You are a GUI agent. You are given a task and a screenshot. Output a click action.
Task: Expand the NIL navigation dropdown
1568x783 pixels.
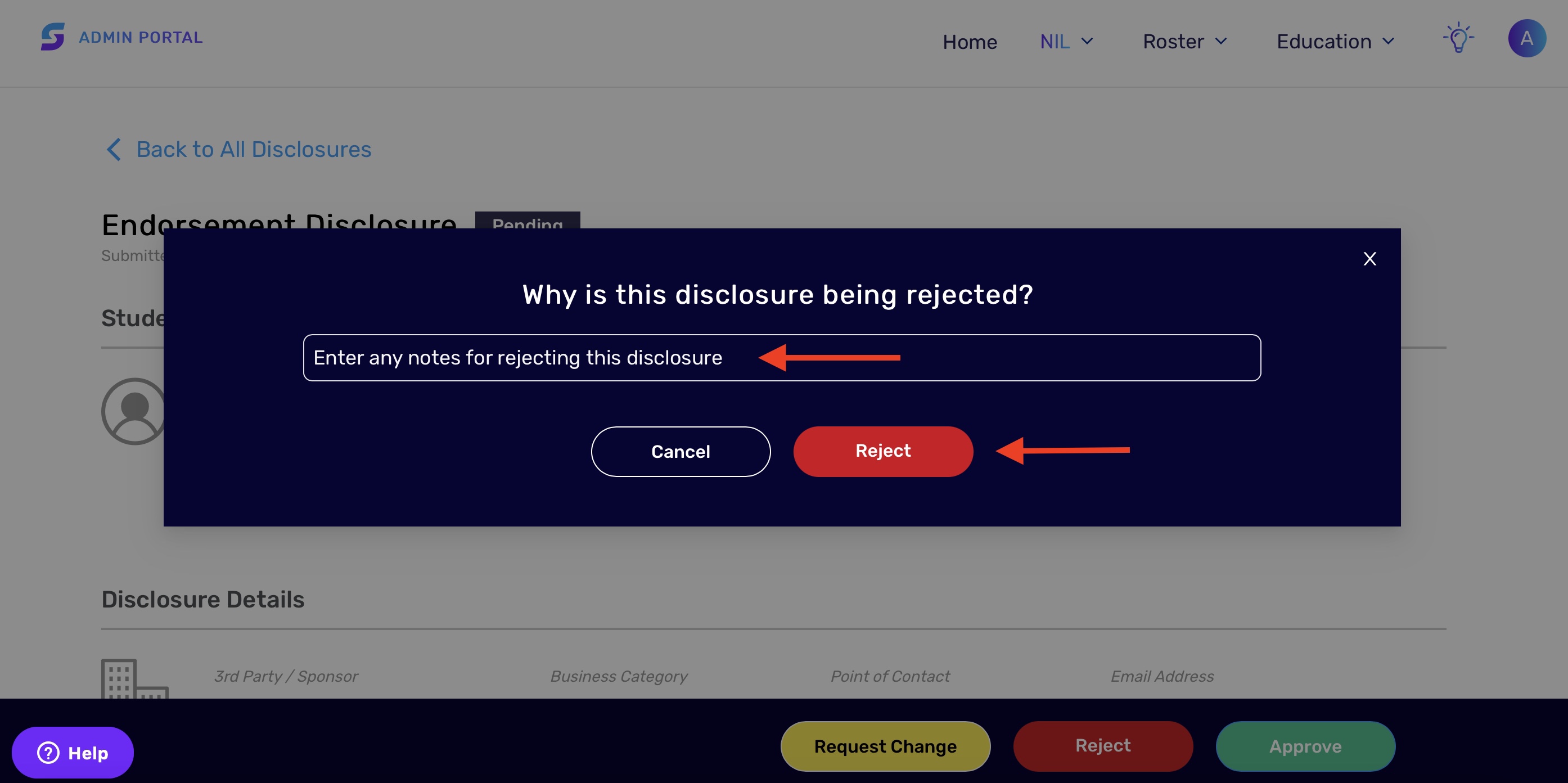point(1066,42)
